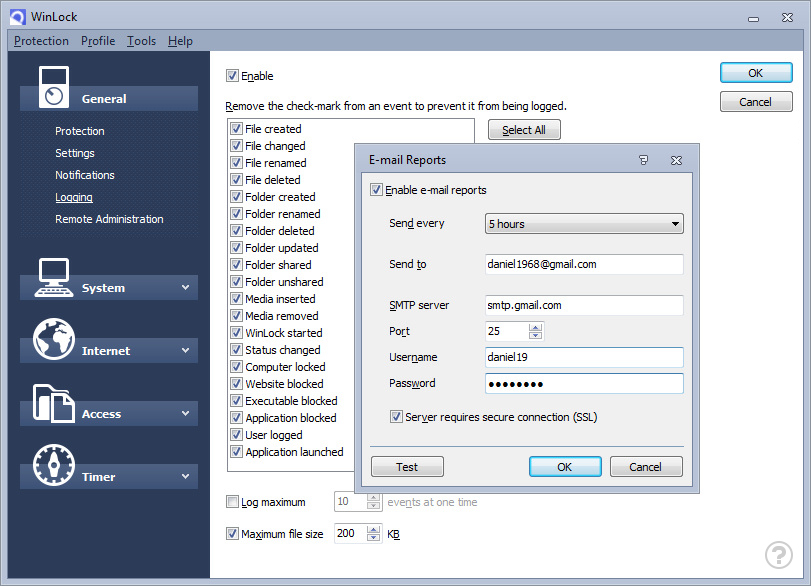The image size is (811, 586).
Task: Expand the Internet section chevron
Action: [x=185, y=351]
